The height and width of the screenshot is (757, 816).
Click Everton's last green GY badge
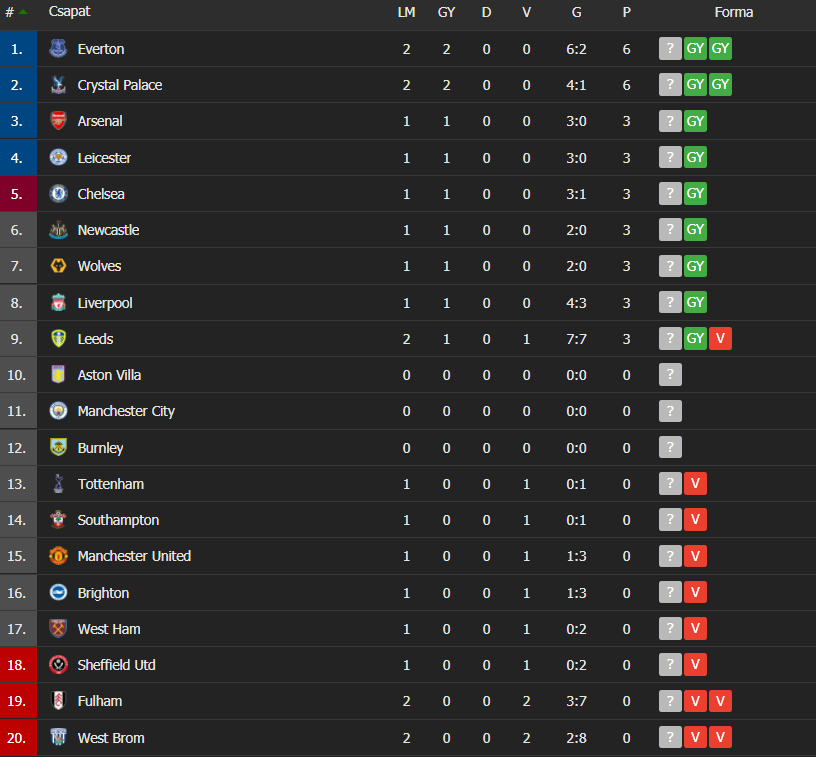coord(720,48)
